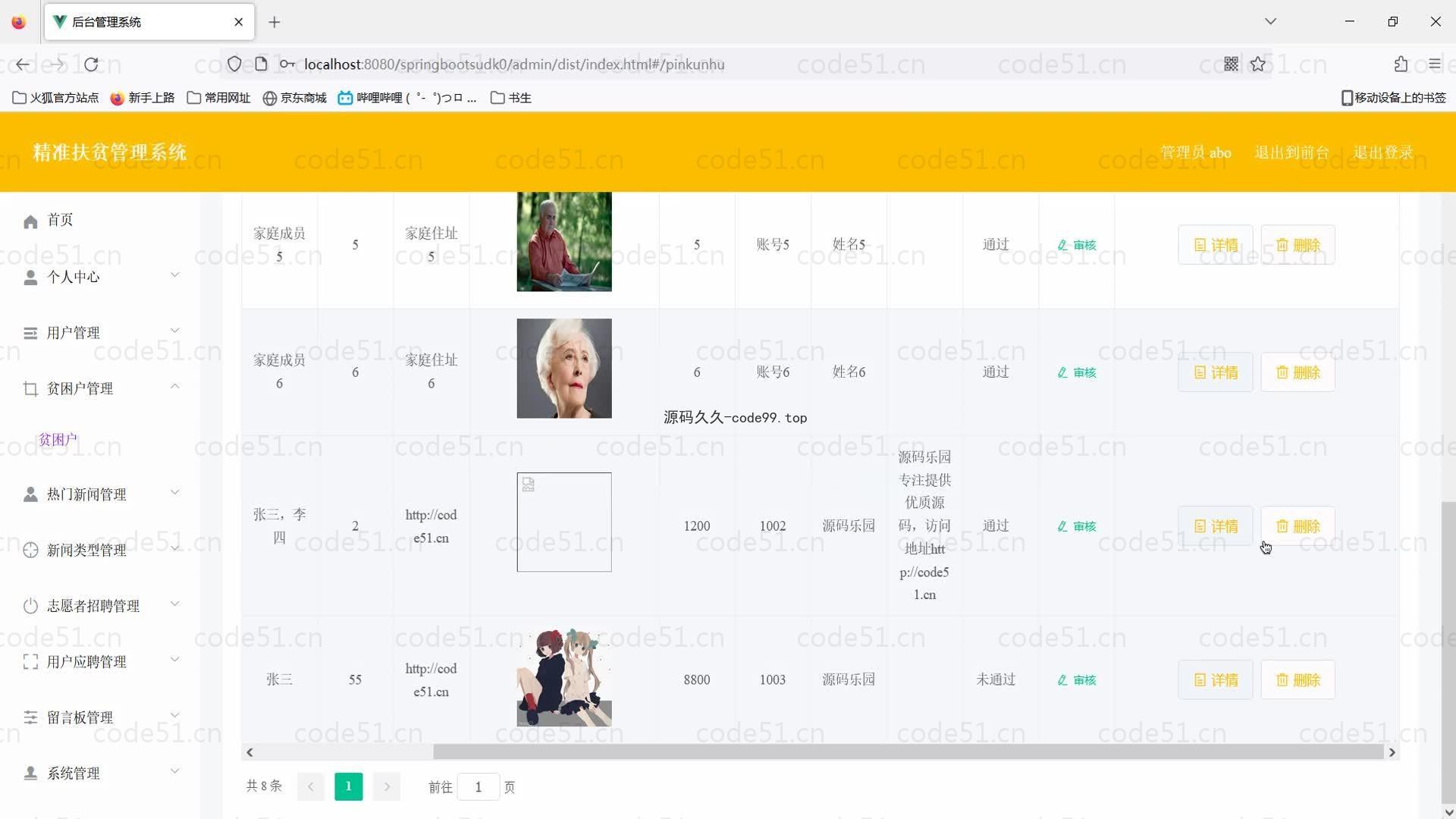
Task: Open the 新手上路 bookmark
Action: click(x=143, y=98)
